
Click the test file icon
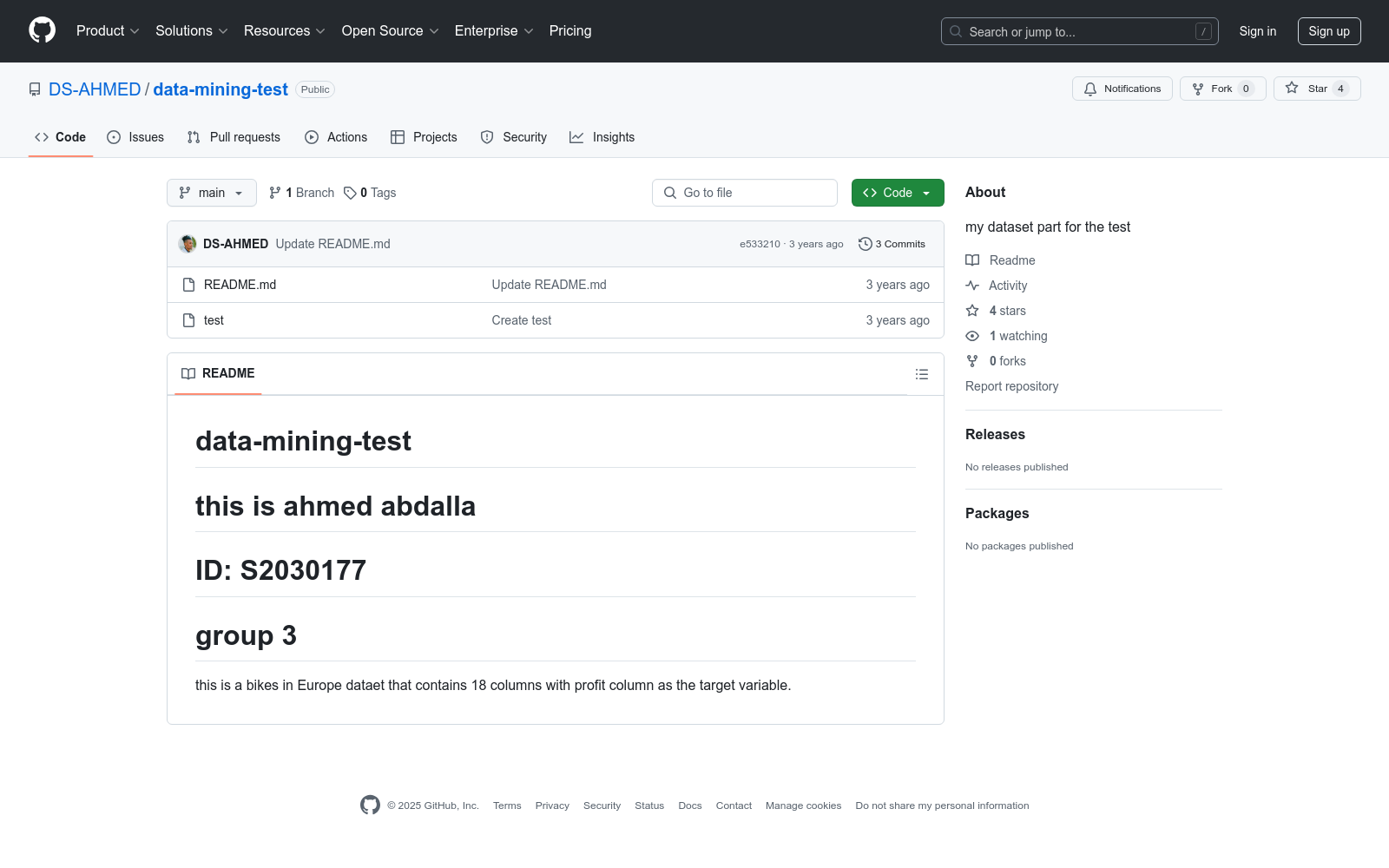(x=188, y=320)
